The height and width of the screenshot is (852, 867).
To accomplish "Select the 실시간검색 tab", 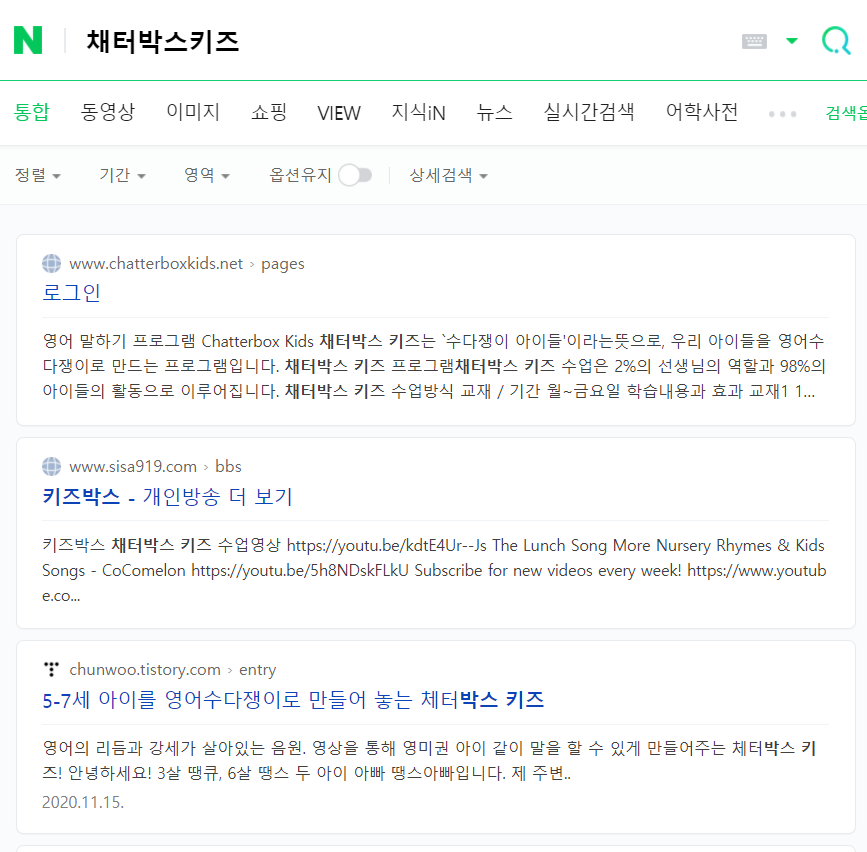I will coord(589,112).
